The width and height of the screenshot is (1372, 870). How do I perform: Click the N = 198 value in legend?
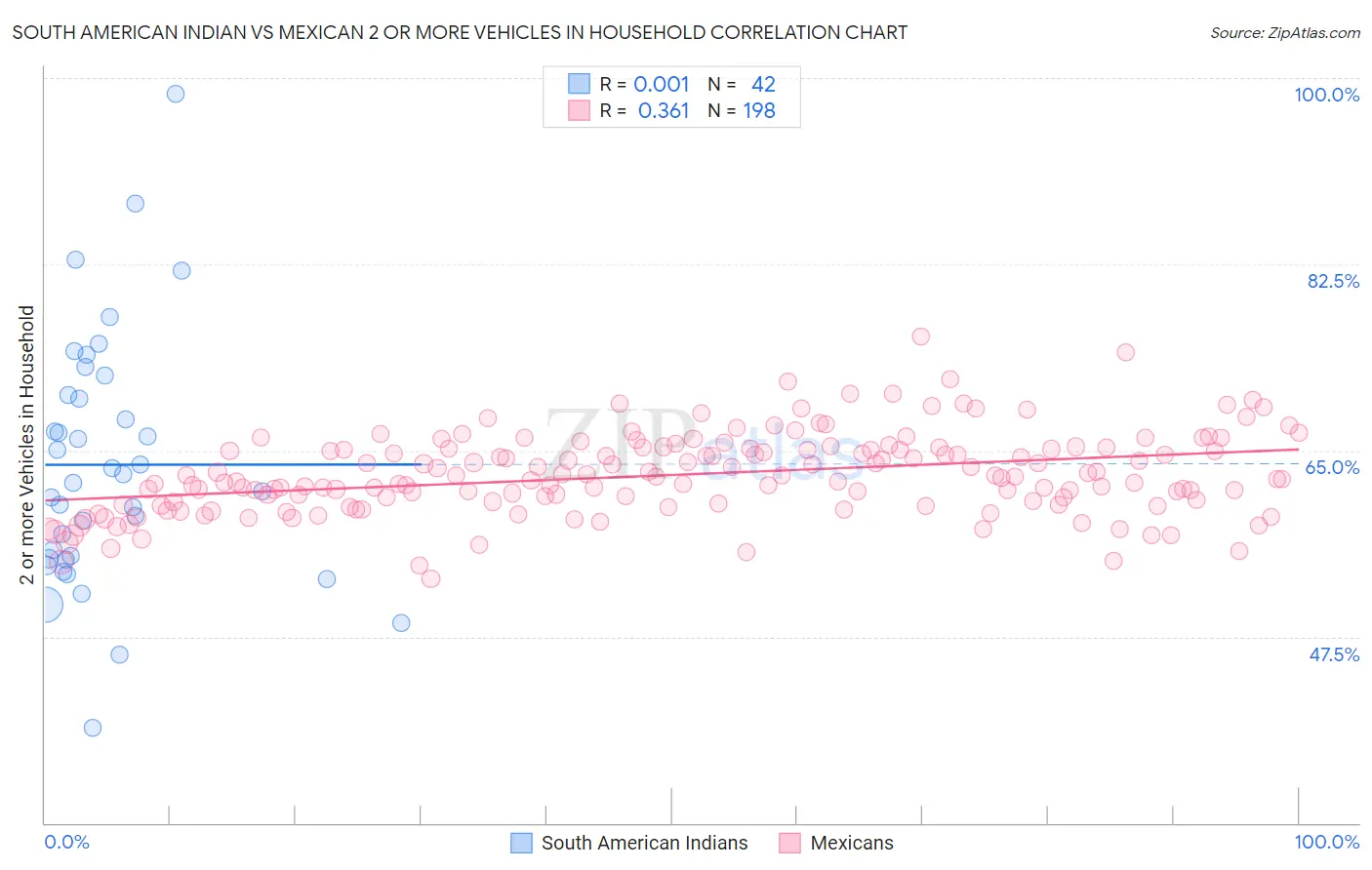(742, 110)
